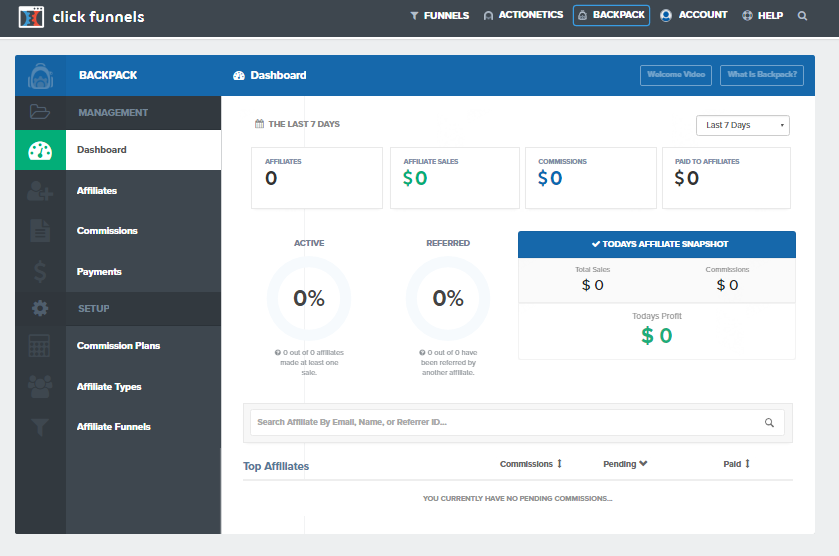Open the Funnels menu
This screenshot has width=839, height=556.
(440, 16)
